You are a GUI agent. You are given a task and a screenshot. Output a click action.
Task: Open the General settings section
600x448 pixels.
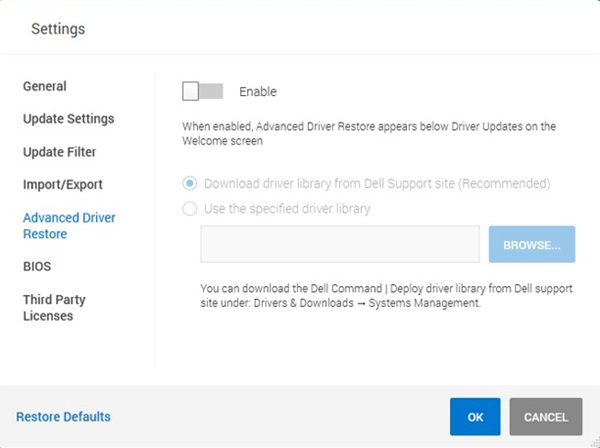[x=45, y=86]
